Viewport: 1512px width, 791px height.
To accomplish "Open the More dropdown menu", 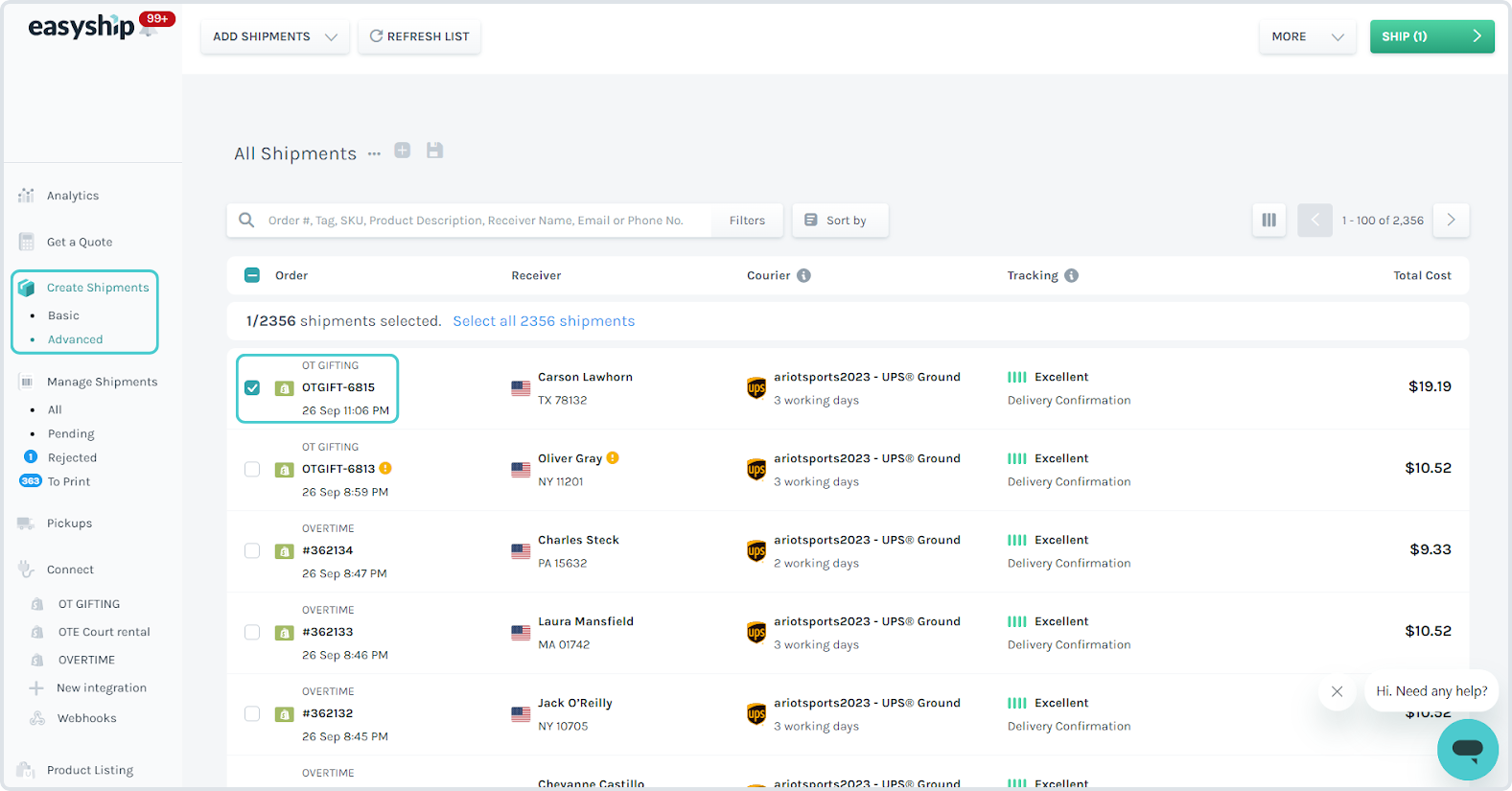I will 1308,36.
